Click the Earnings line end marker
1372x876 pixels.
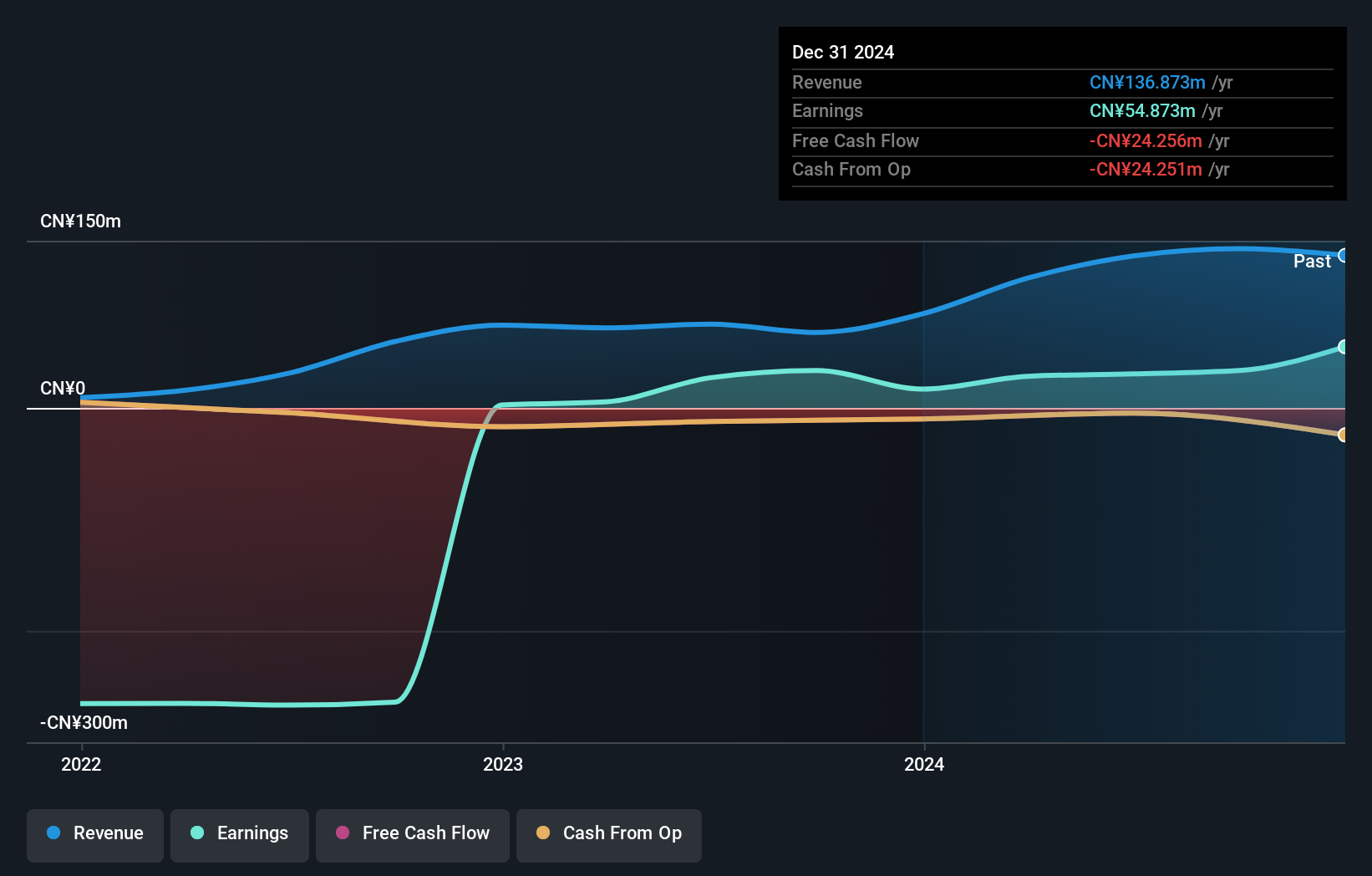1343,347
